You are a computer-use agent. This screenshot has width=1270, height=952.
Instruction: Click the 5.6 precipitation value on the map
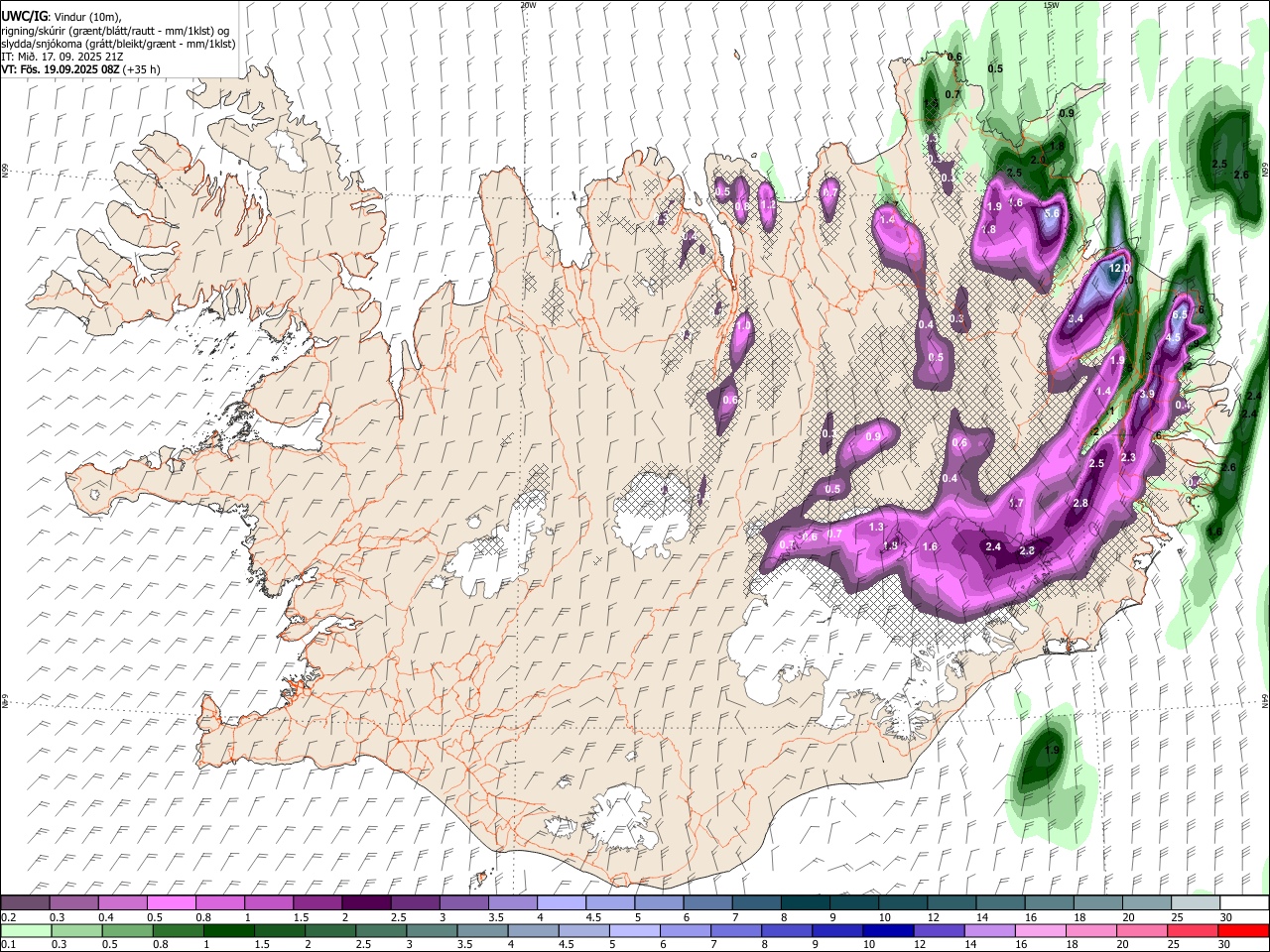coord(1053,212)
